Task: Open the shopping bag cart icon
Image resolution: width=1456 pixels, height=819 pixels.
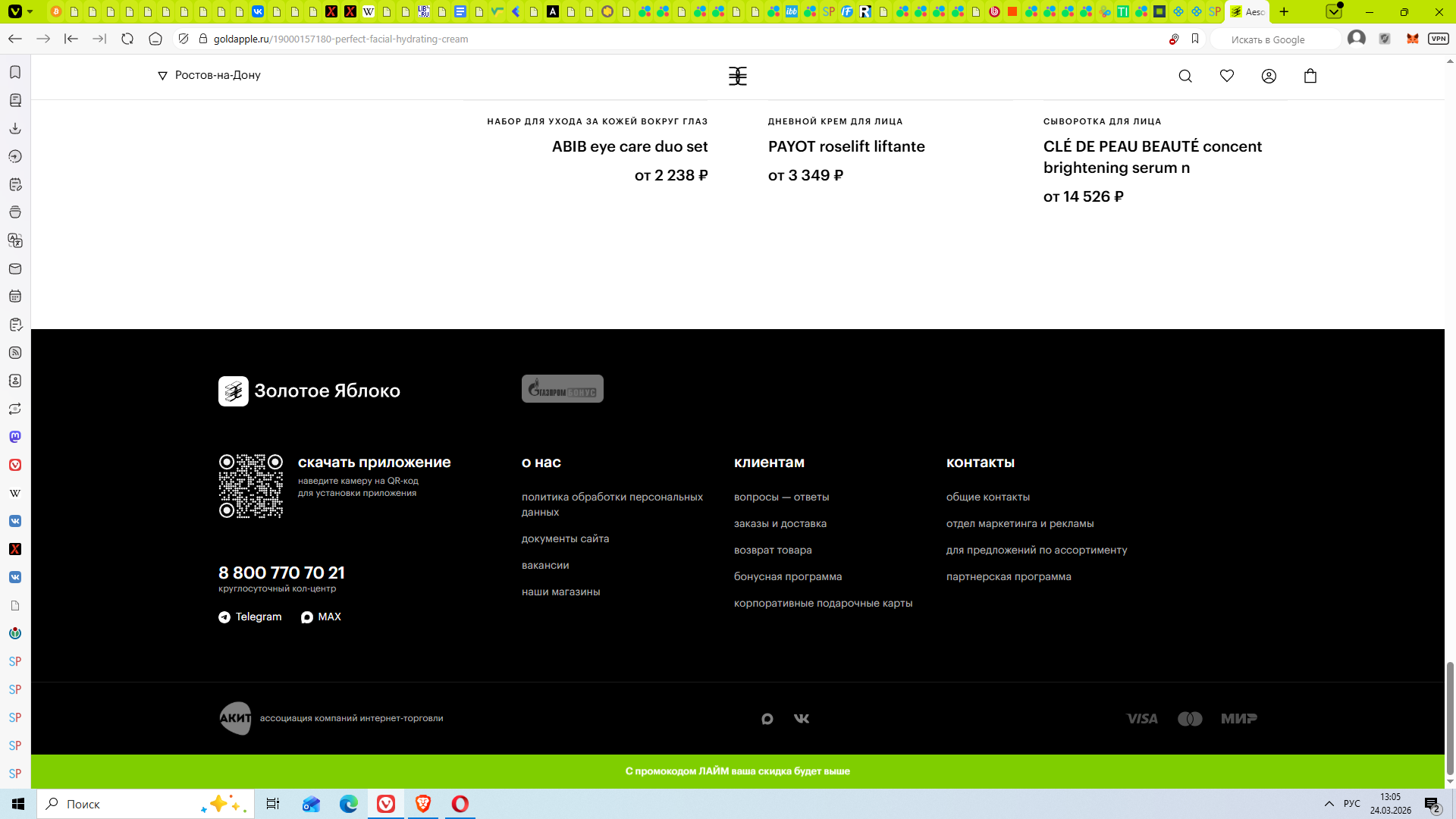Action: (1310, 76)
